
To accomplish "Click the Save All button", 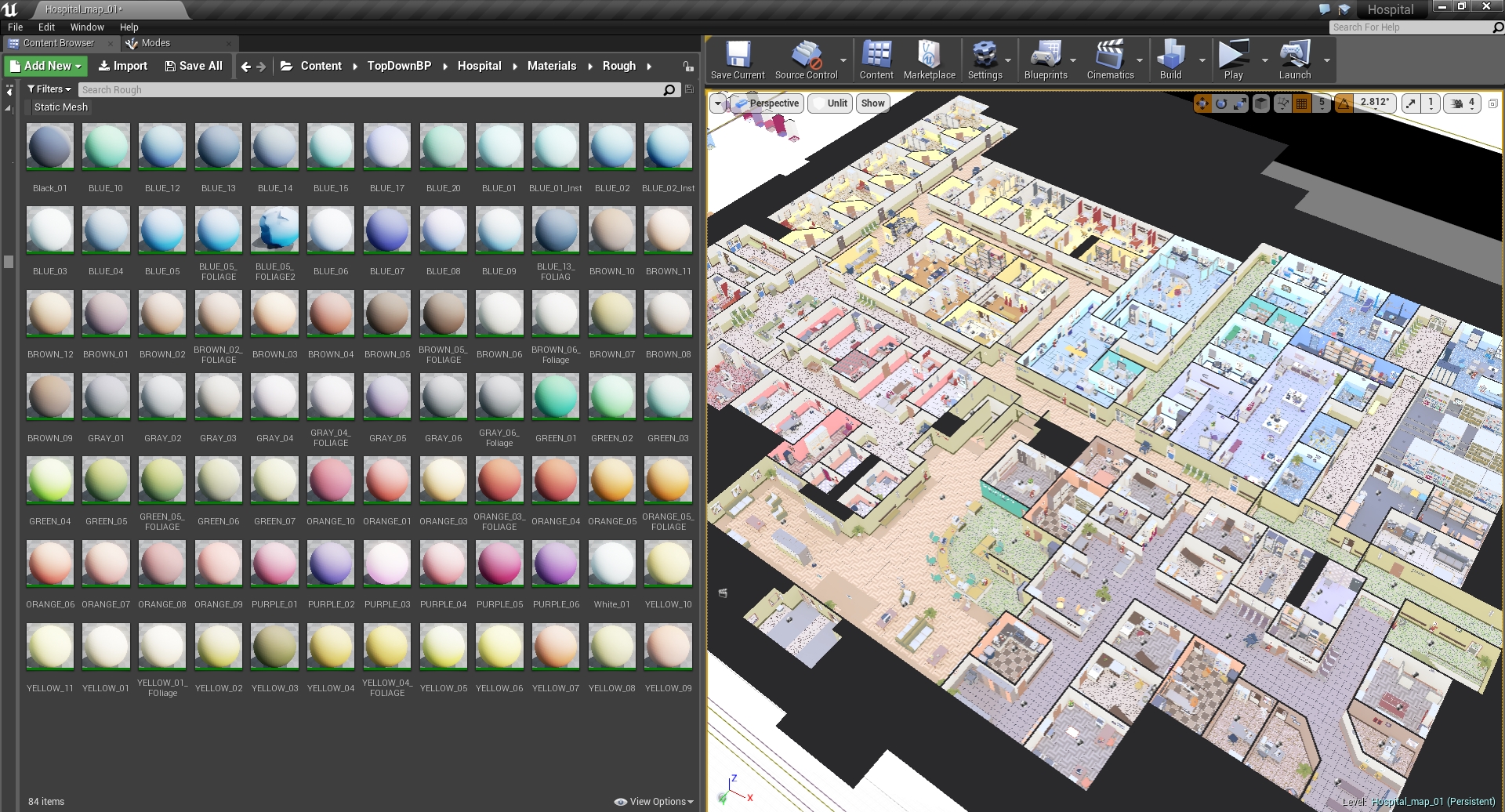I will [x=194, y=66].
